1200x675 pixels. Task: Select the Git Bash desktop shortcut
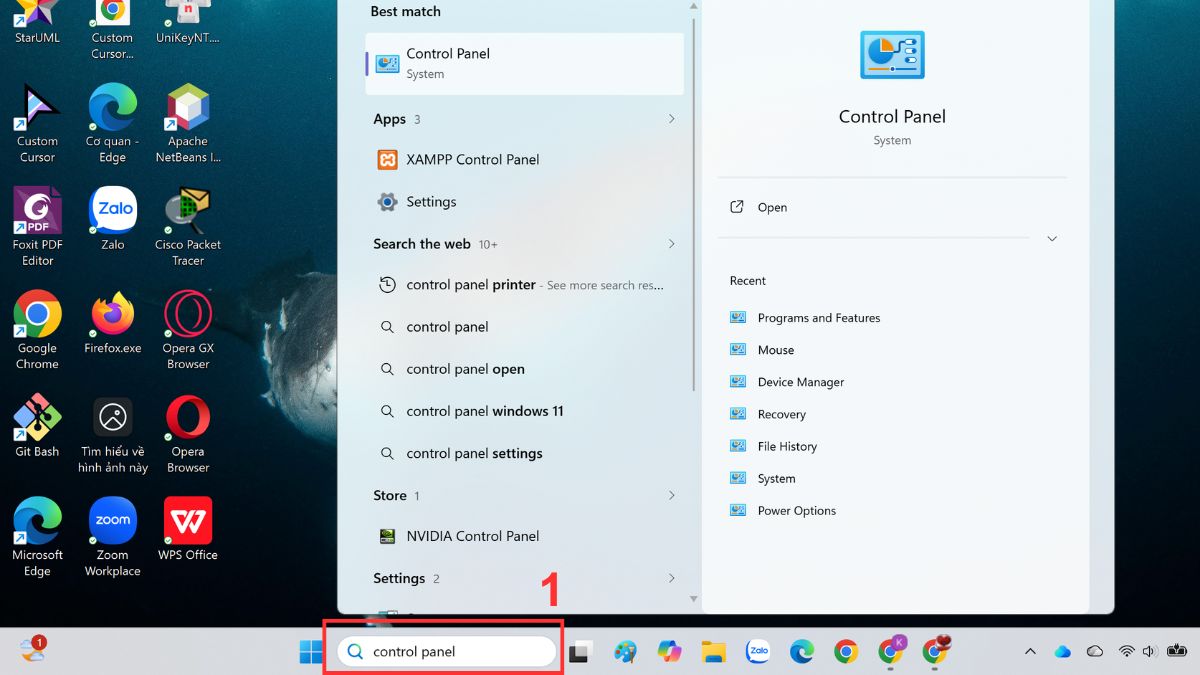(x=37, y=426)
